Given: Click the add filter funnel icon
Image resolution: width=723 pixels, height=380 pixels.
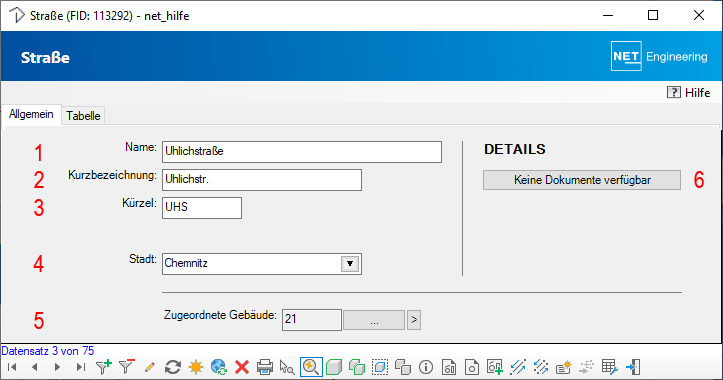Looking at the screenshot, I should [x=103, y=367].
